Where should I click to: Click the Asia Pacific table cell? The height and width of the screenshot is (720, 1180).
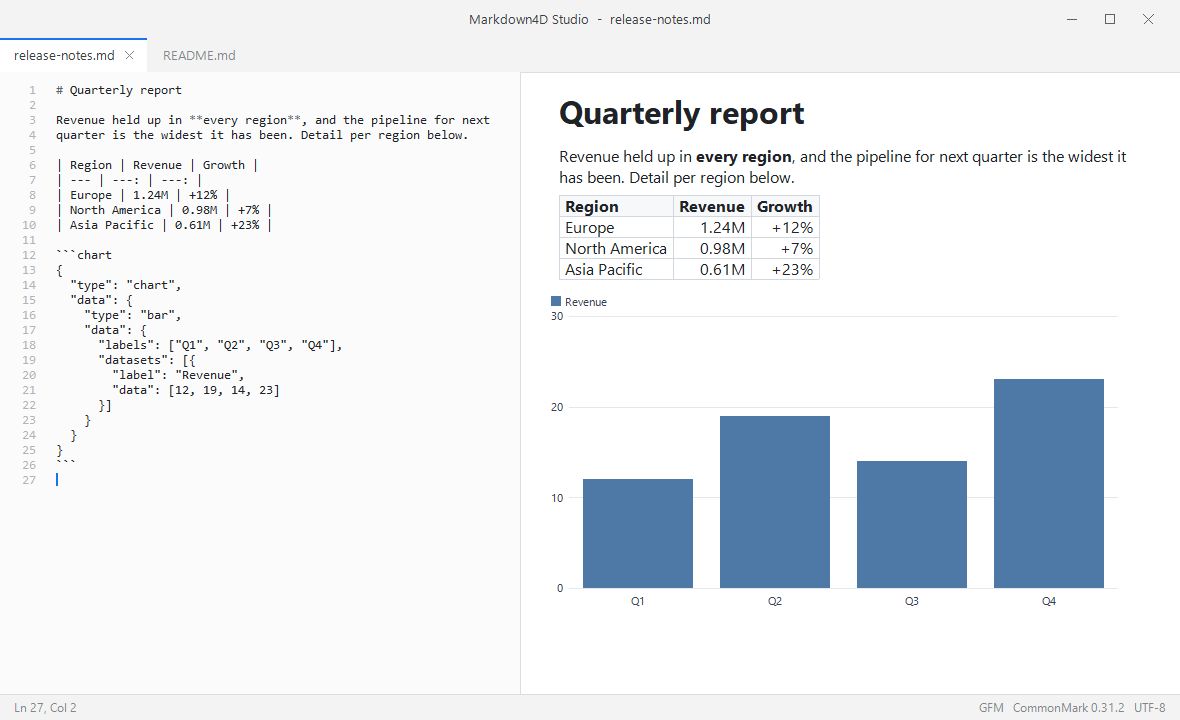click(x=616, y=269)
